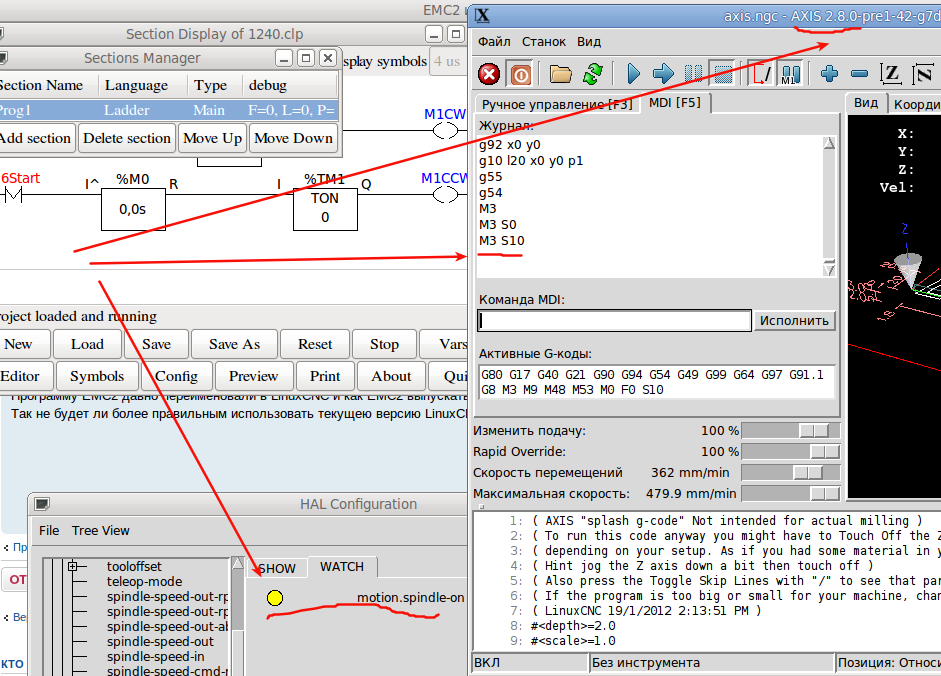Switch to the SHOW tab

[277, 568]
